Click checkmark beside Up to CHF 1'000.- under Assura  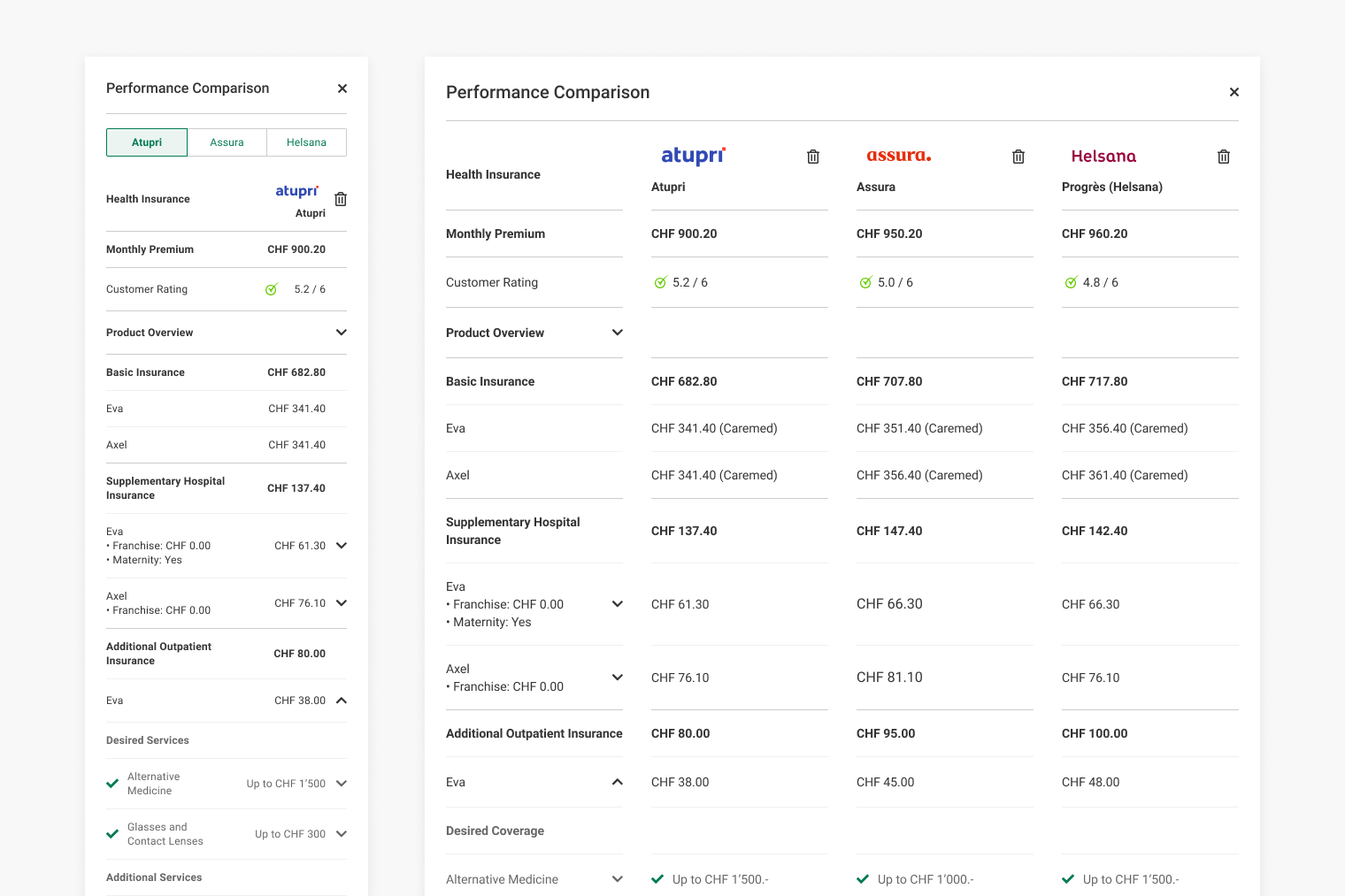coord(863,879)
